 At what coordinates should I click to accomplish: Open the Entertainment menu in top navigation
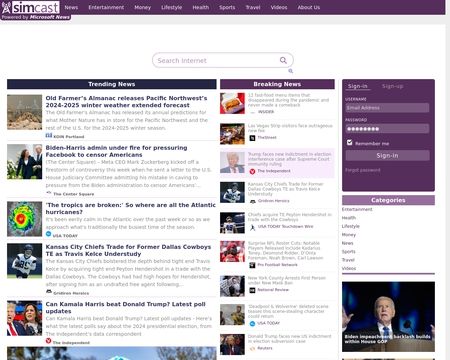(x=106, y=7)
